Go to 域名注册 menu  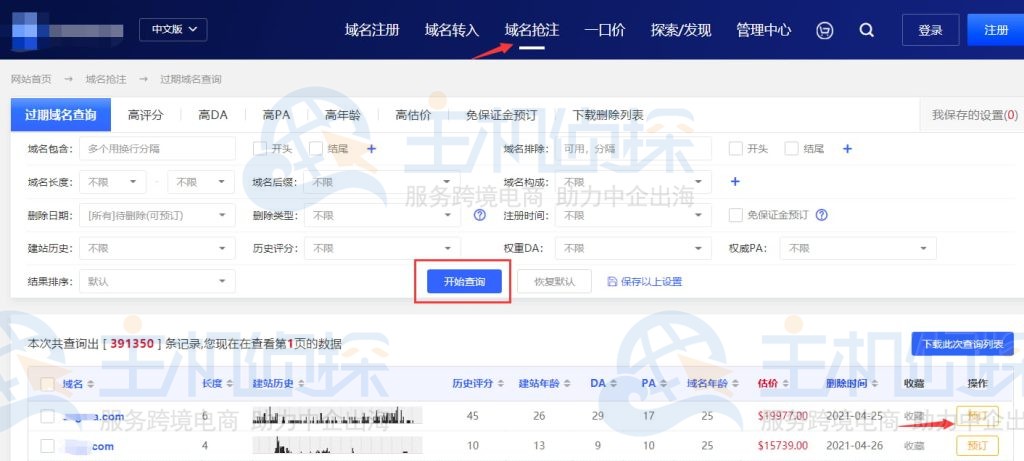click(372, 30)
